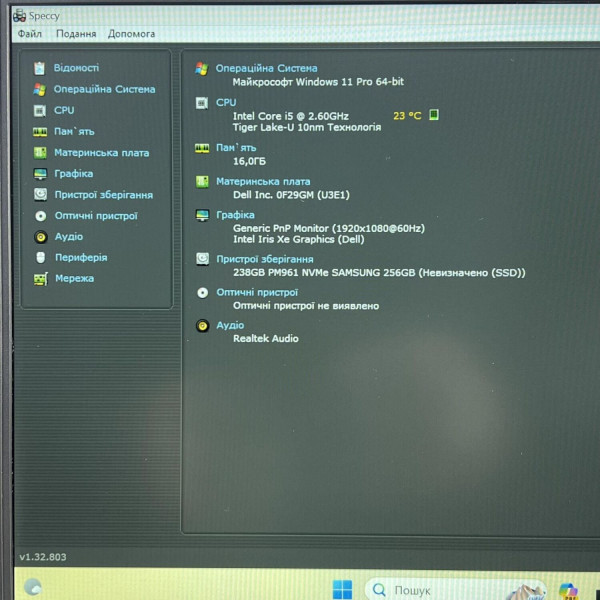Click the Графіка monitor icon in sidebar

40,174
